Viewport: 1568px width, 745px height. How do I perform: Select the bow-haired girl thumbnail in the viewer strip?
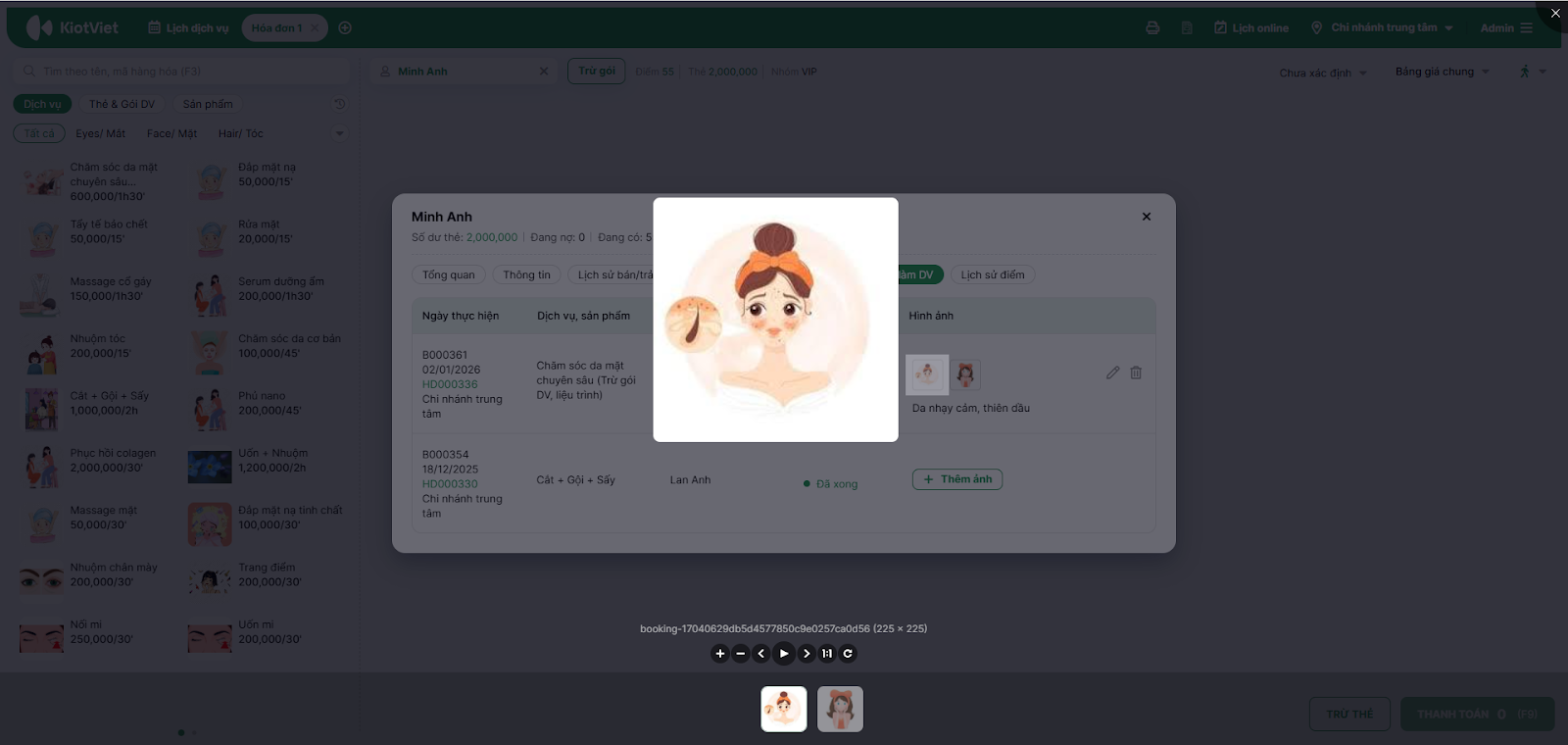(841, 709)
